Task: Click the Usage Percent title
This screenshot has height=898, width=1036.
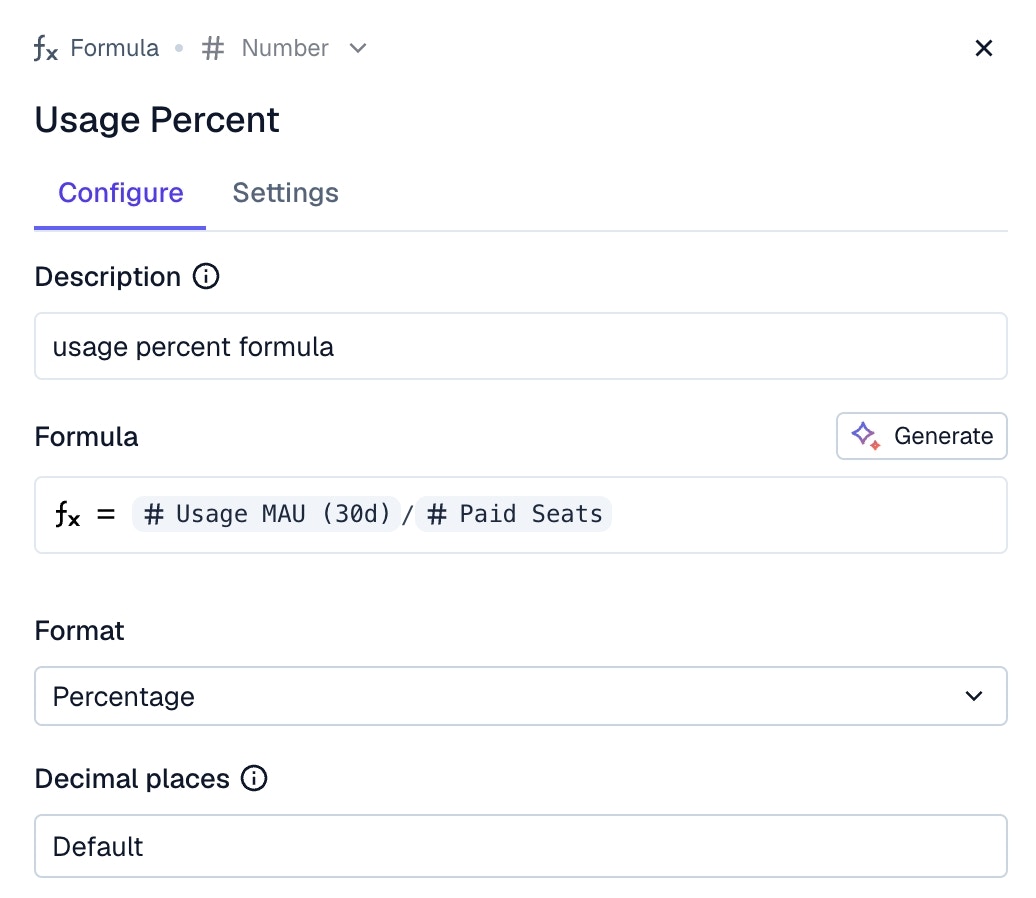Action: (157, 120)
